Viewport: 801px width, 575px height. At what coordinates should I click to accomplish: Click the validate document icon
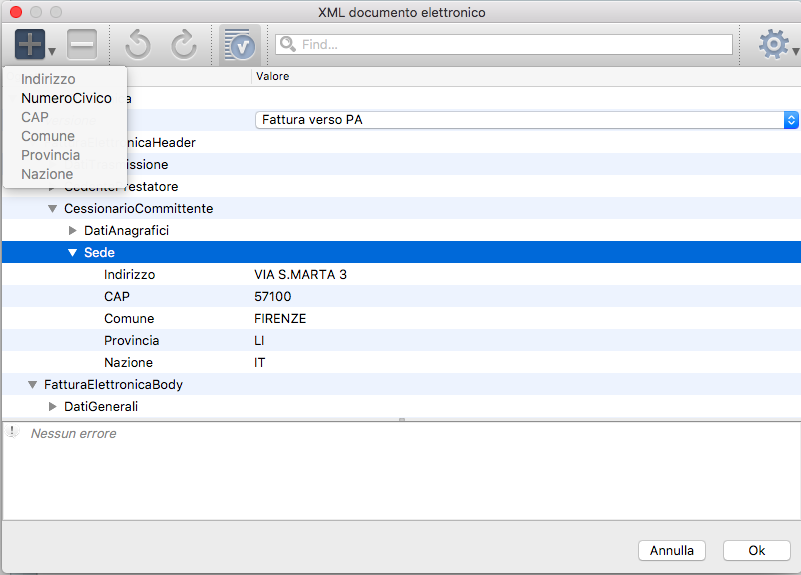click(240, 45)
